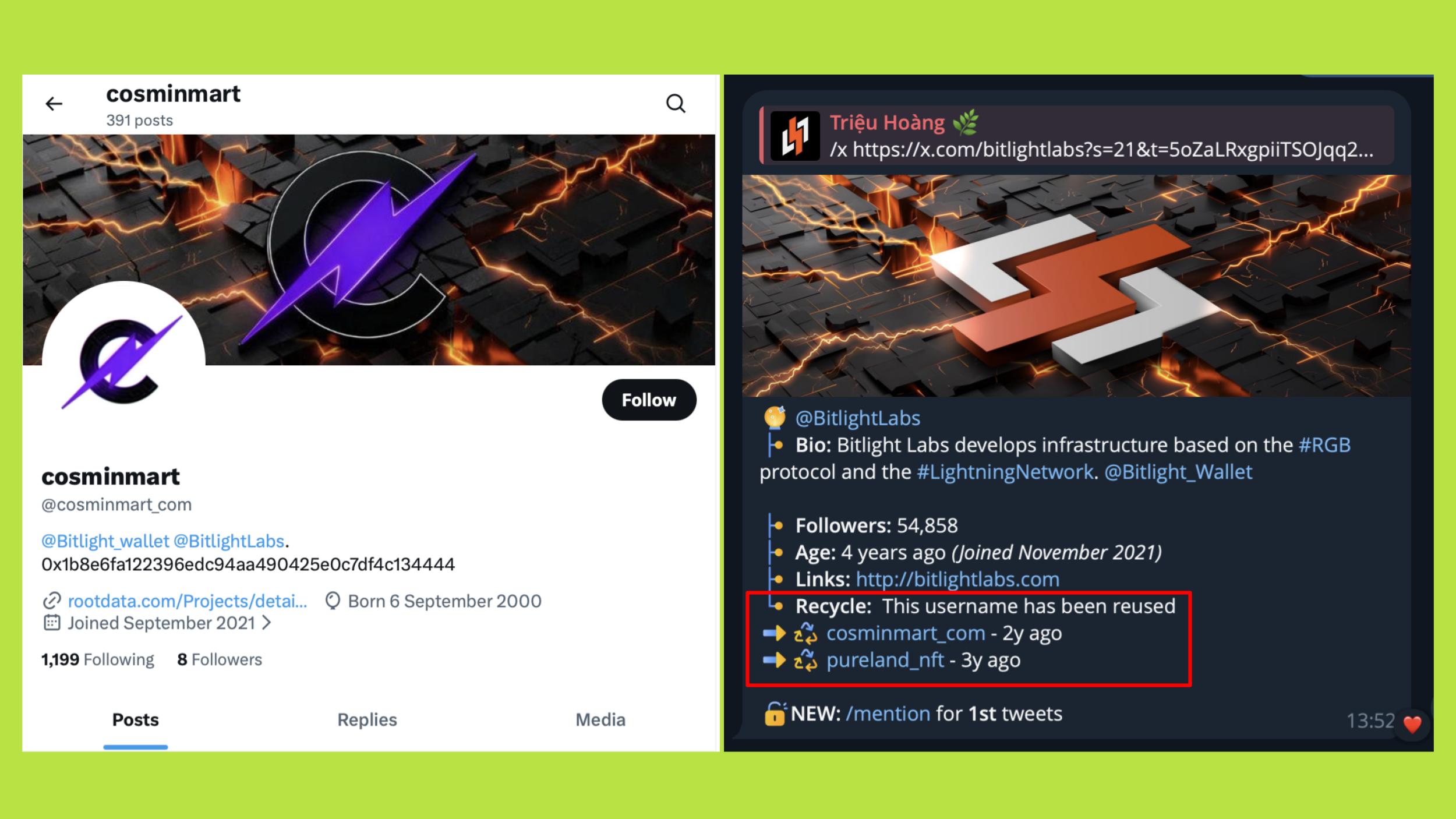Click the back arrow icon
1456x819 pixels.
click(x=54, y=104)
